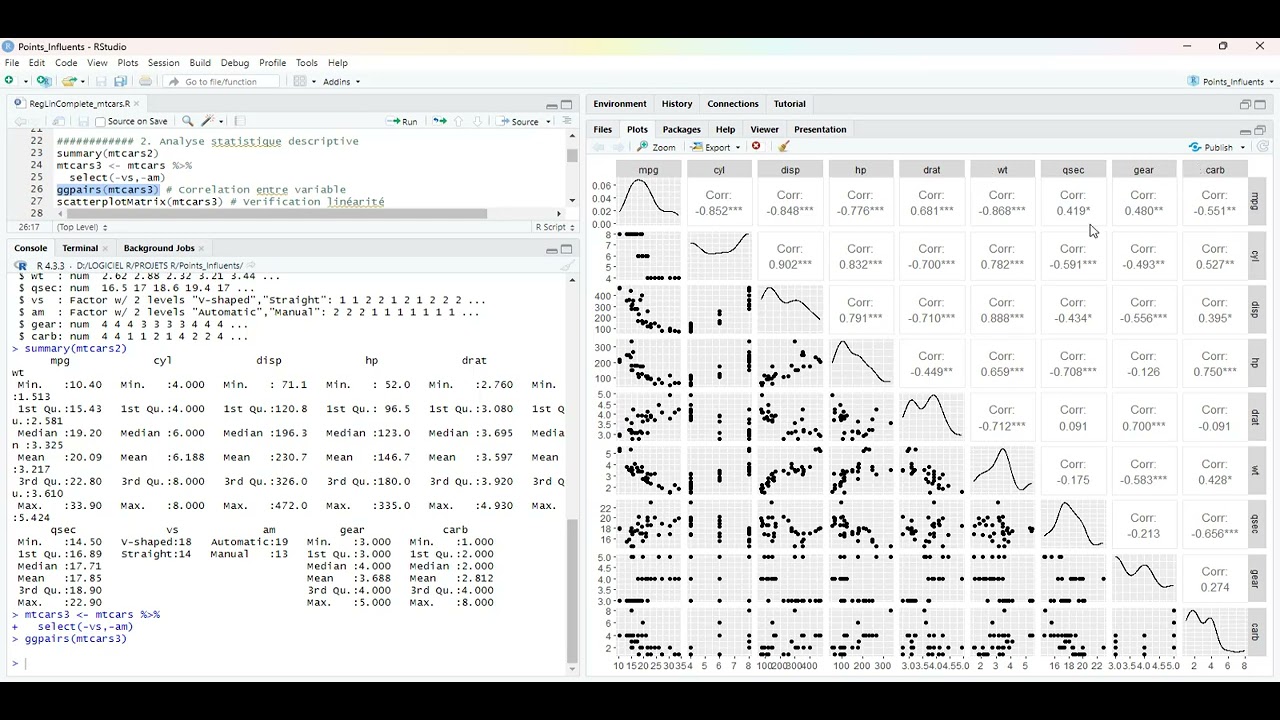The width and height of the screenshot is (1280, 720).
Task: Close the Terminal tab
Action: point(105,248)
